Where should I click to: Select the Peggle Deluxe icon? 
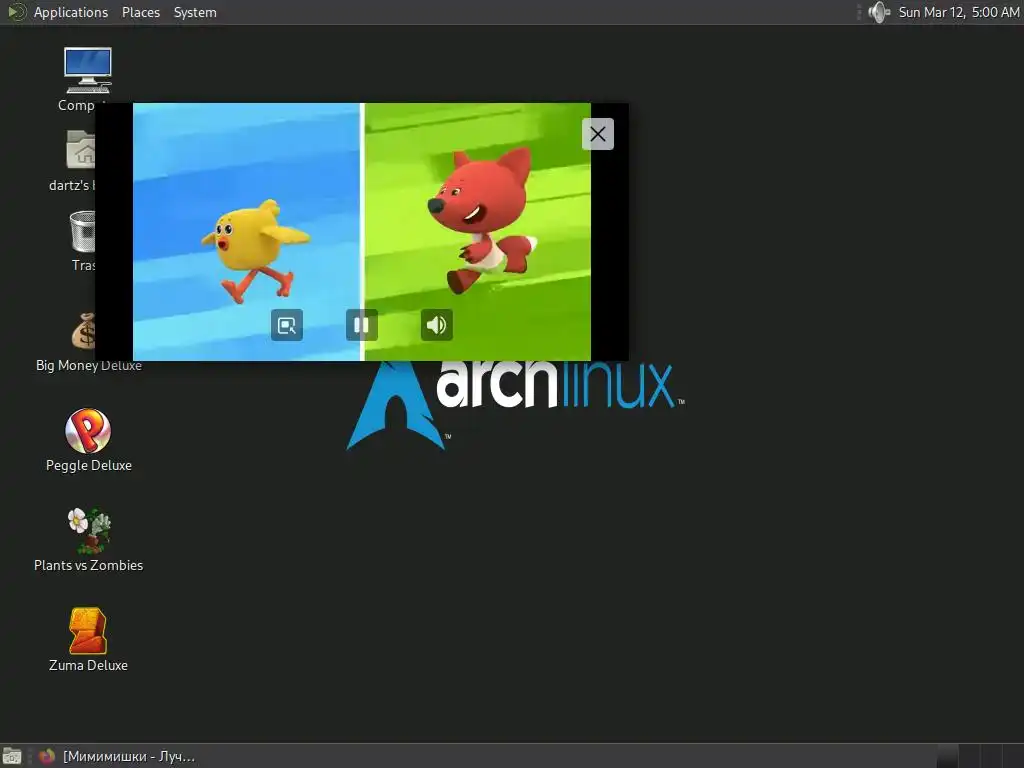tap(88, 430)
